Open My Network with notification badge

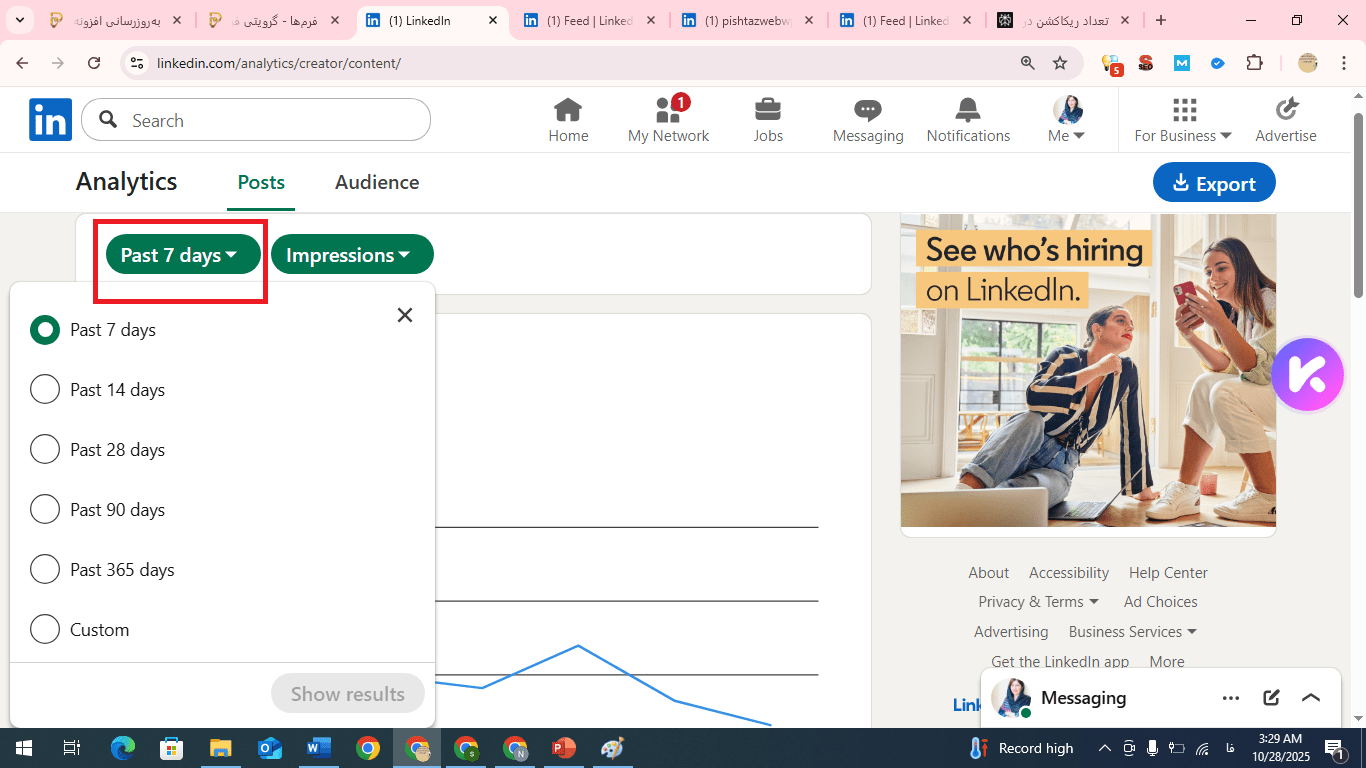[668, 110]
